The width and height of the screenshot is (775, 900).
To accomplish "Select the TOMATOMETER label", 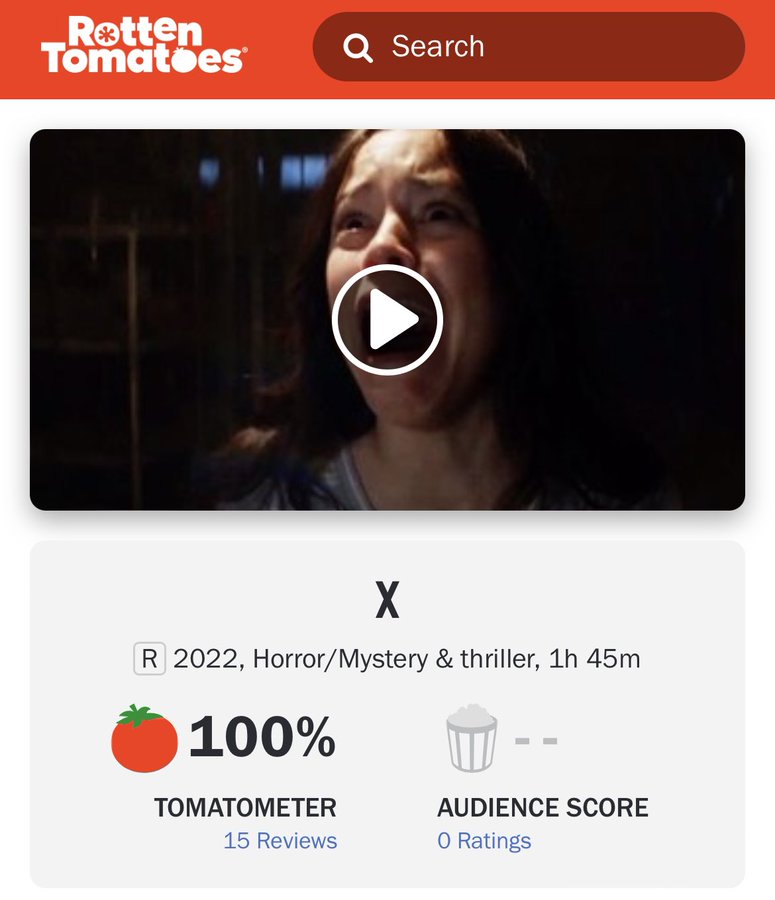I will click(x=245, y=808).
